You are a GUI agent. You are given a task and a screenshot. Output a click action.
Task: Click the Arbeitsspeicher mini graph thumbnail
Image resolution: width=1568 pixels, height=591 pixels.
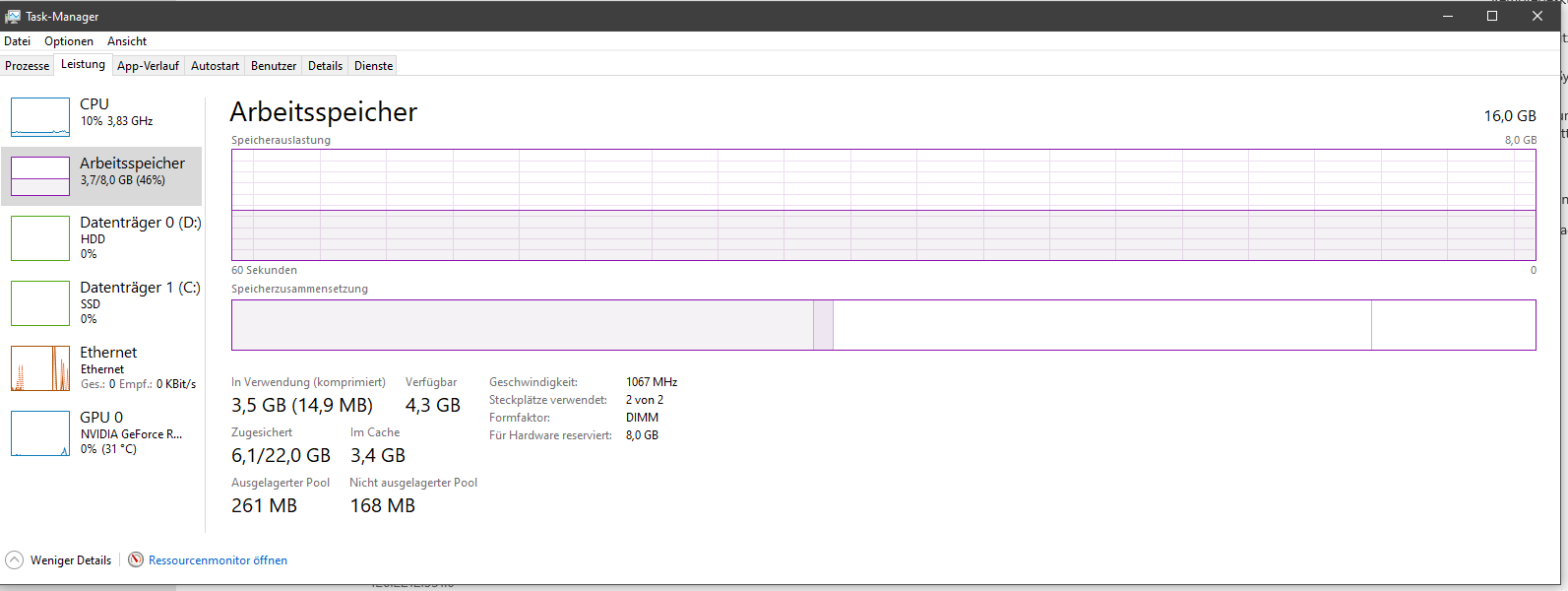[x=40, y=176]
